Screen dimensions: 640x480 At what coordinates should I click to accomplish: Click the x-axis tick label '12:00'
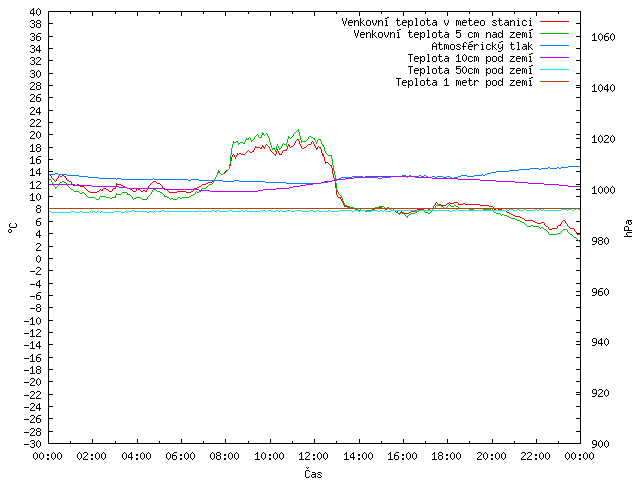313,456
